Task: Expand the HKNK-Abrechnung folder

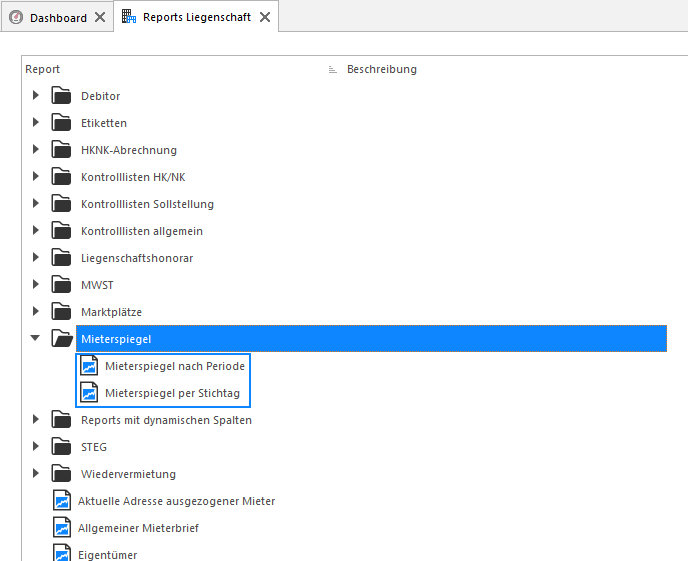Action: [36, 149]
